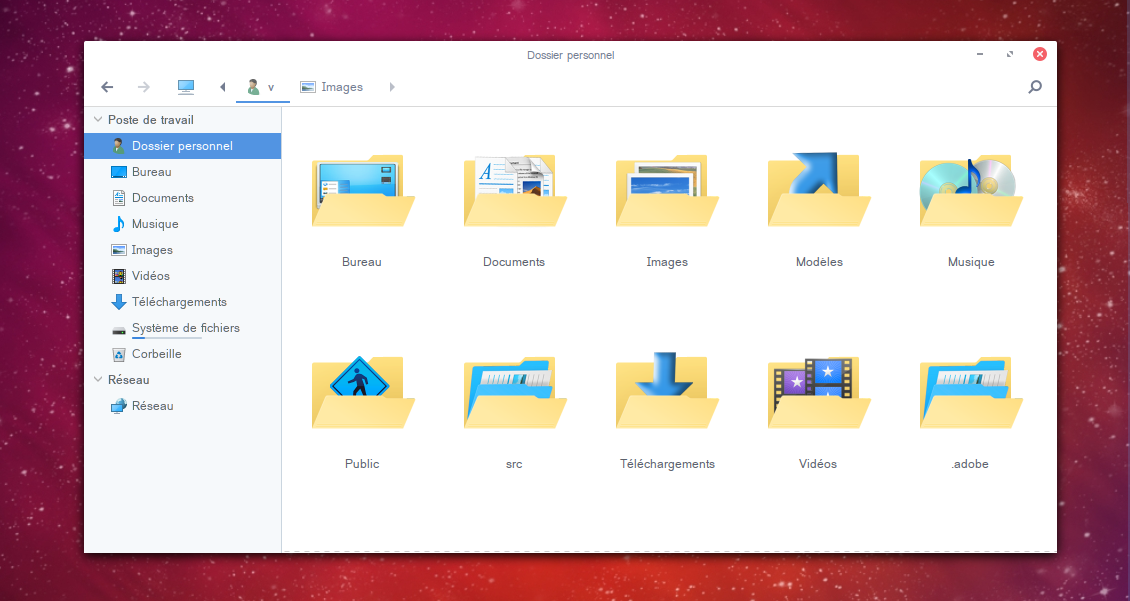Open the computer root icon in path bar

[x=186, y=87]
